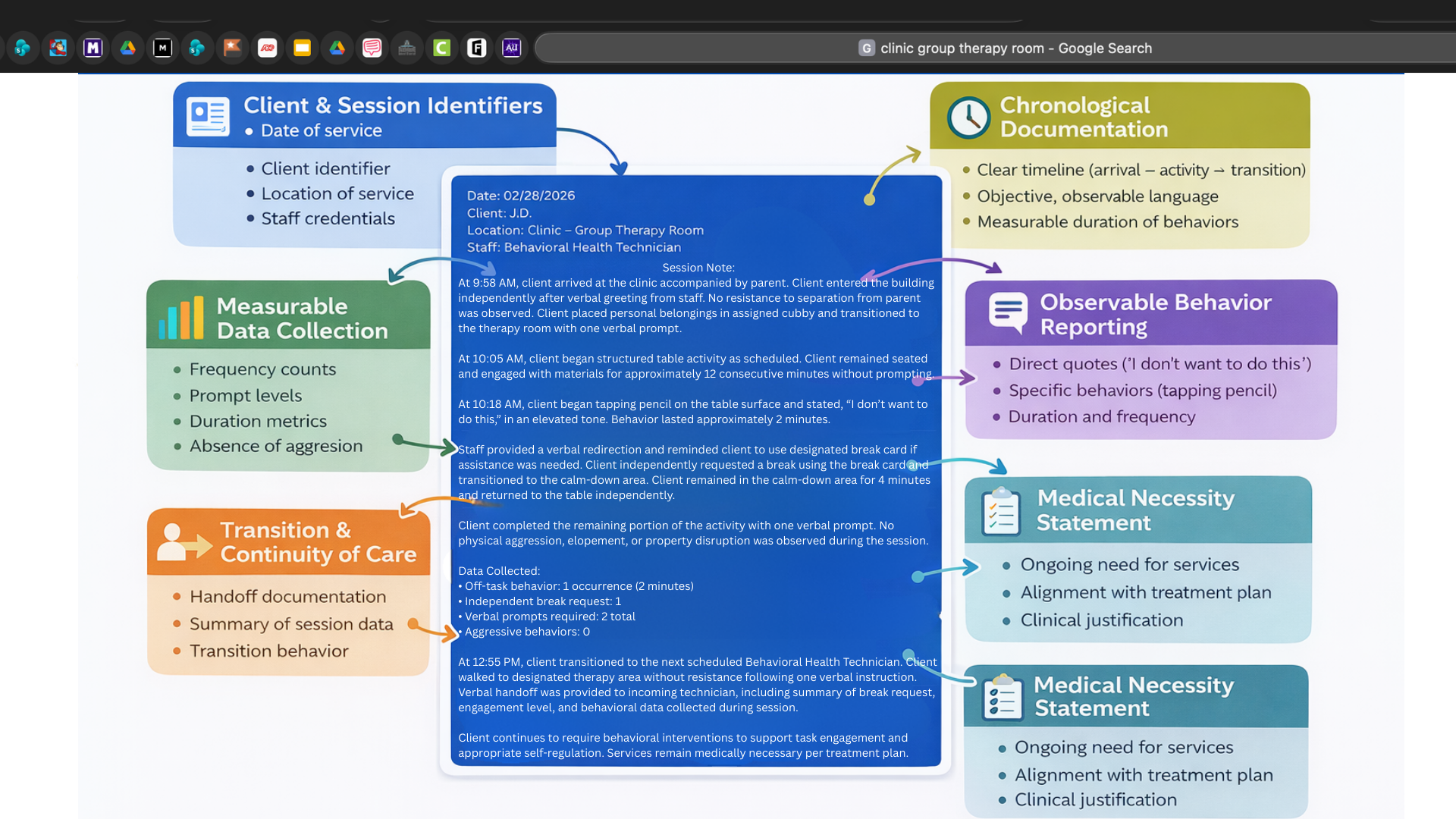
Task: Click the Observable Behavior Reporting heading
Action: click(x=1155, y=314)
